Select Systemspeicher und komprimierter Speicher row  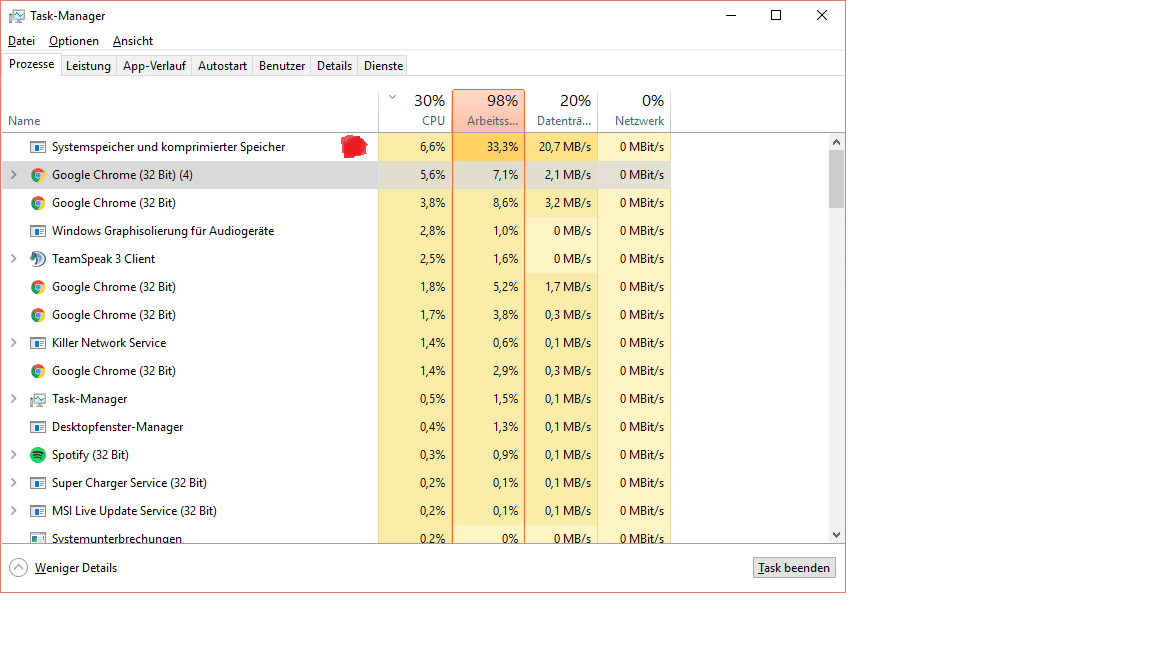click(336, 147)
